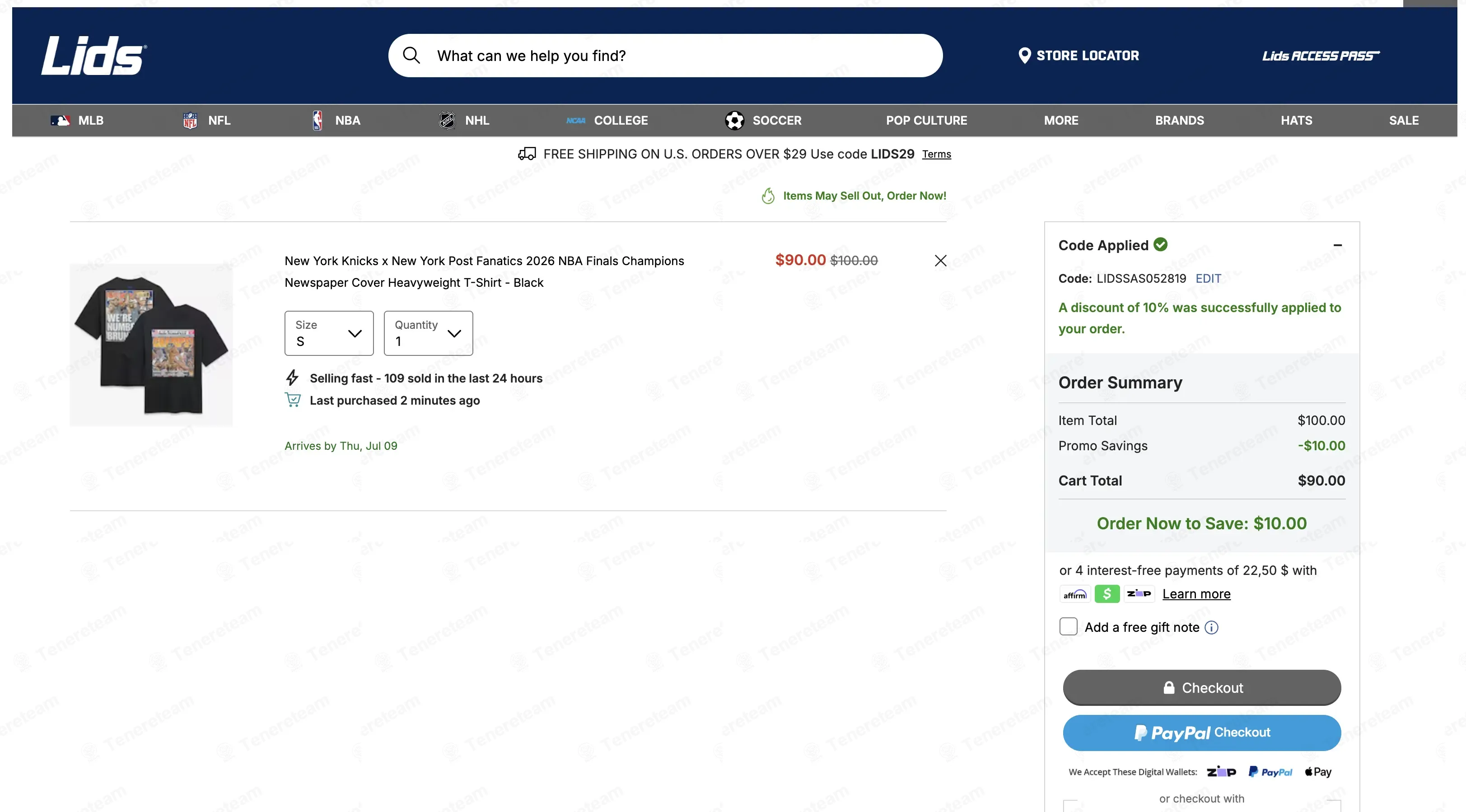
Task: Collapse the Code Applied section
Action: (1337, 245)
